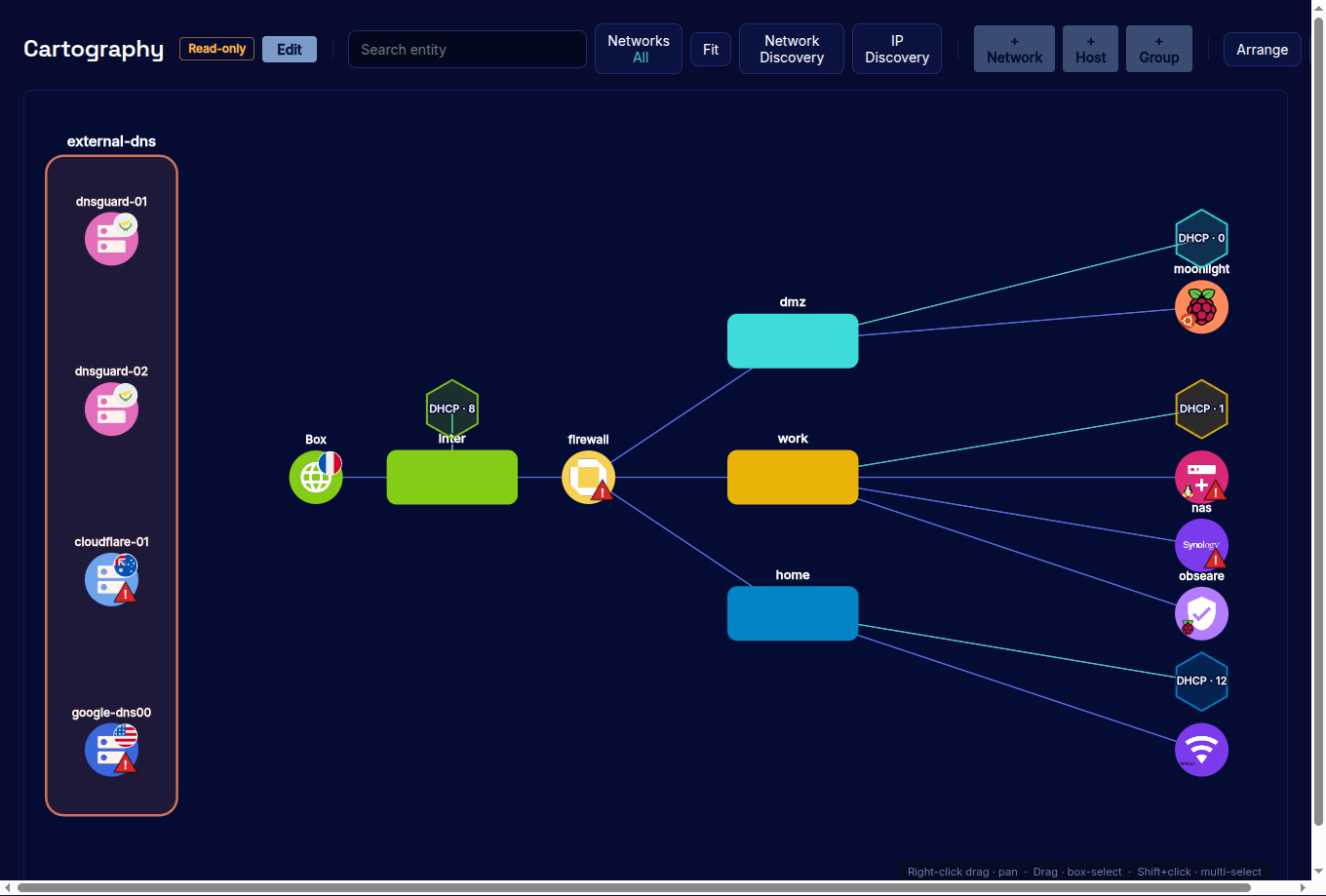The height and width of the screenshot is (896, 1326).
Task: Add a new Host
Action: 1090,49
